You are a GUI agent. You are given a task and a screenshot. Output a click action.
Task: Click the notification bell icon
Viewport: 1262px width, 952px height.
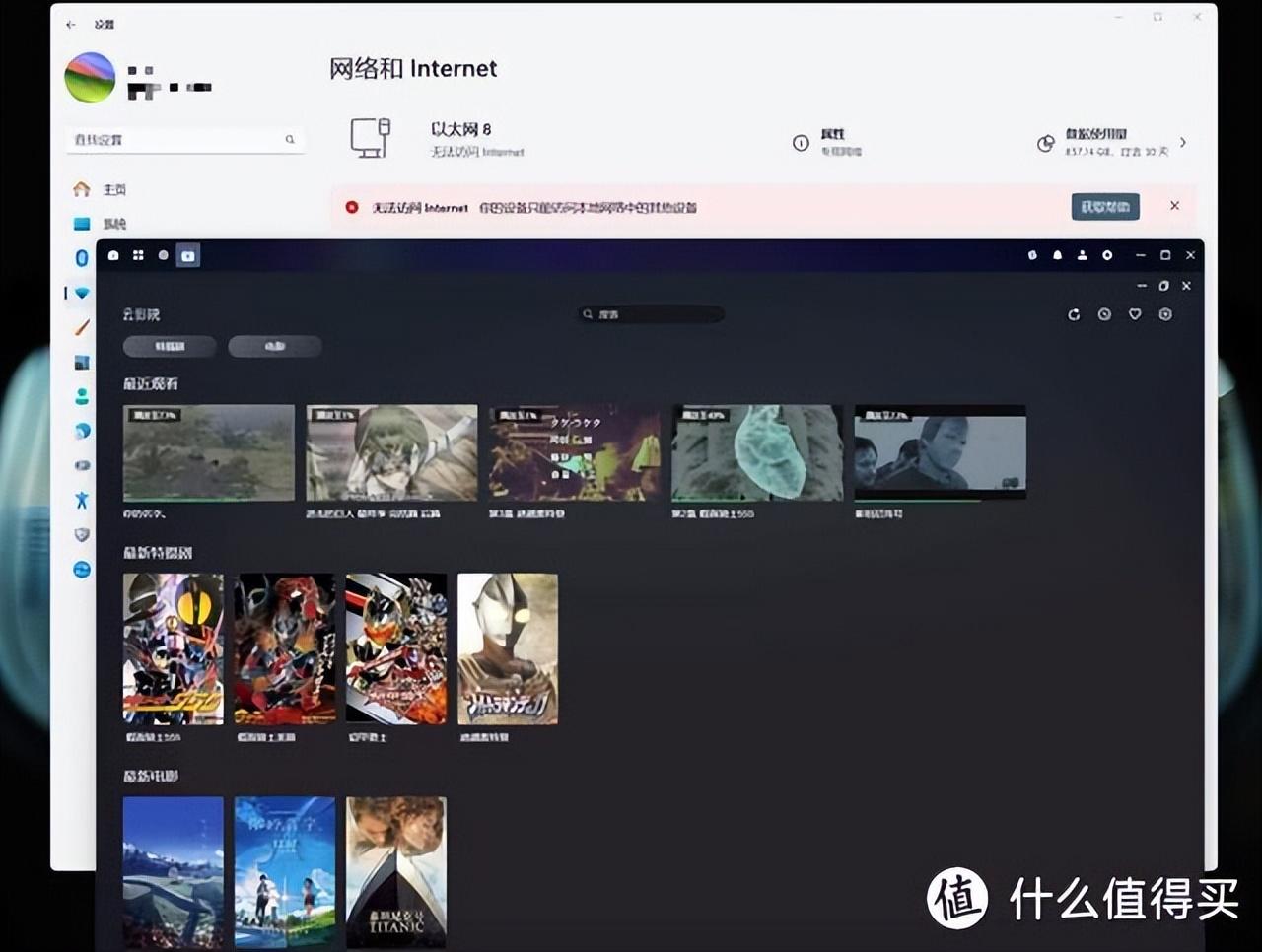[x=1057, y=255]
